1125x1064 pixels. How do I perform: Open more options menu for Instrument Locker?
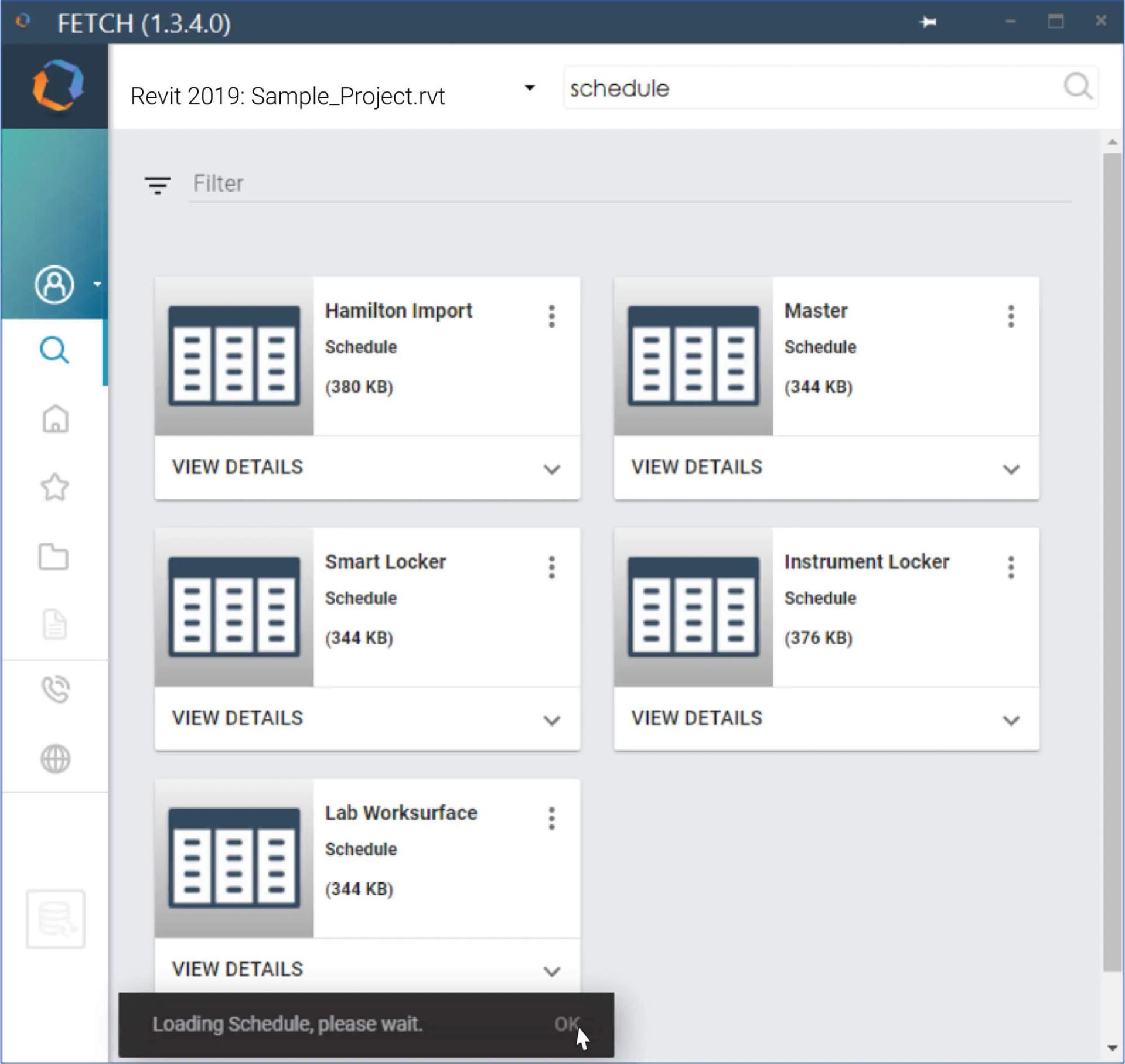(1011, 567)
